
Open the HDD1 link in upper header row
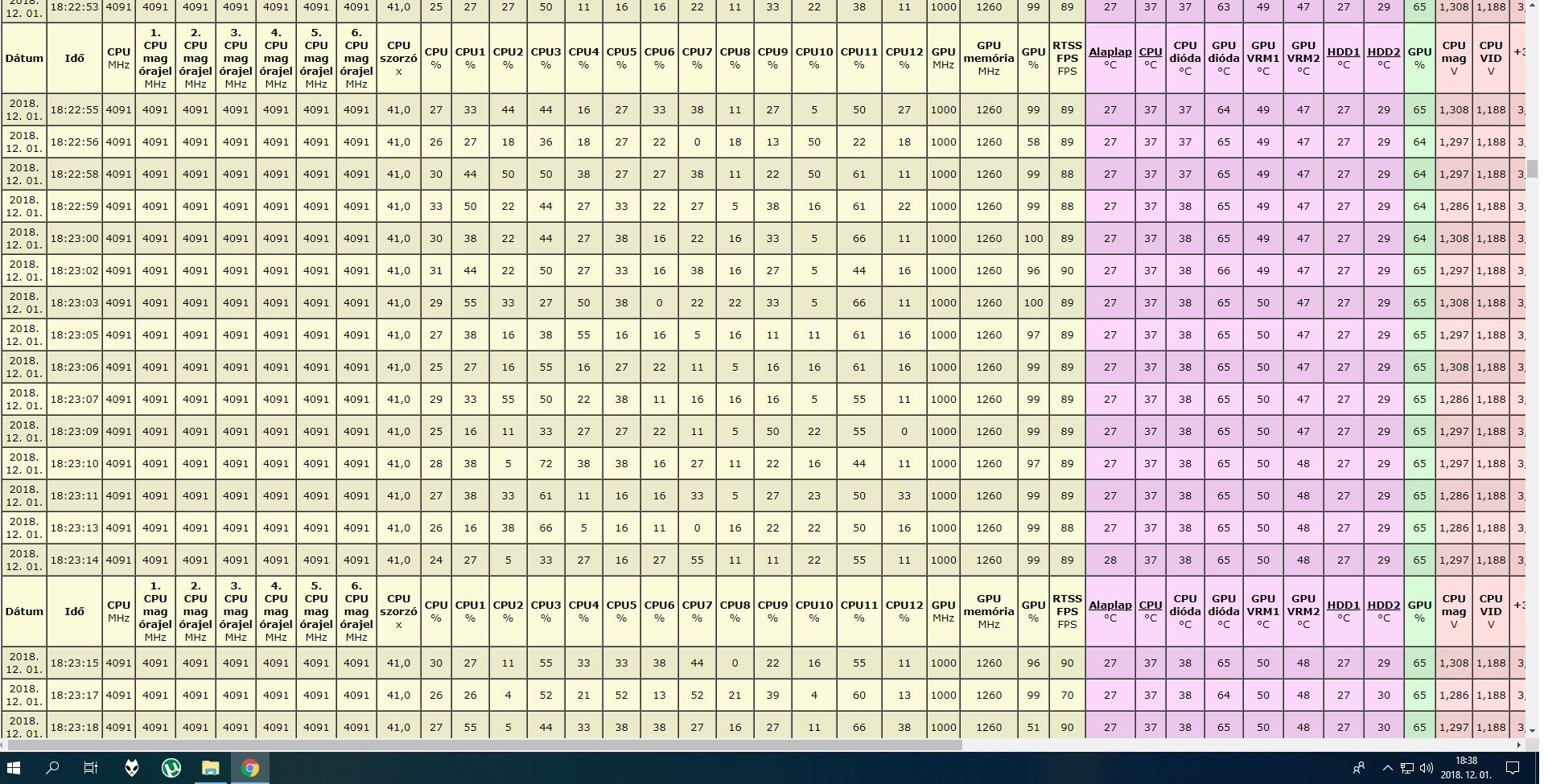click(x=1344, y=51)
